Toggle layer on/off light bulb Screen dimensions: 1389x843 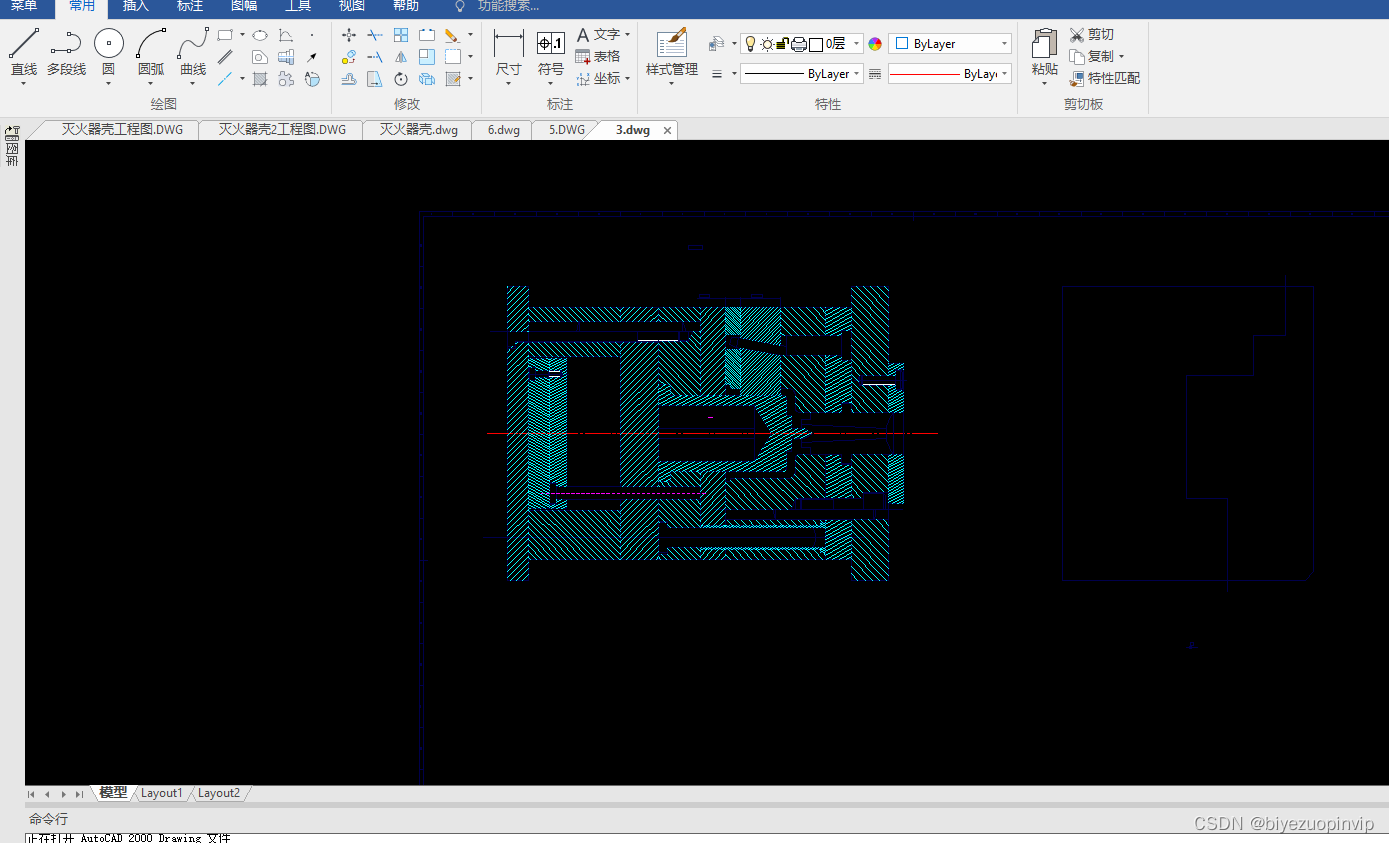click(x=751, y=44)
